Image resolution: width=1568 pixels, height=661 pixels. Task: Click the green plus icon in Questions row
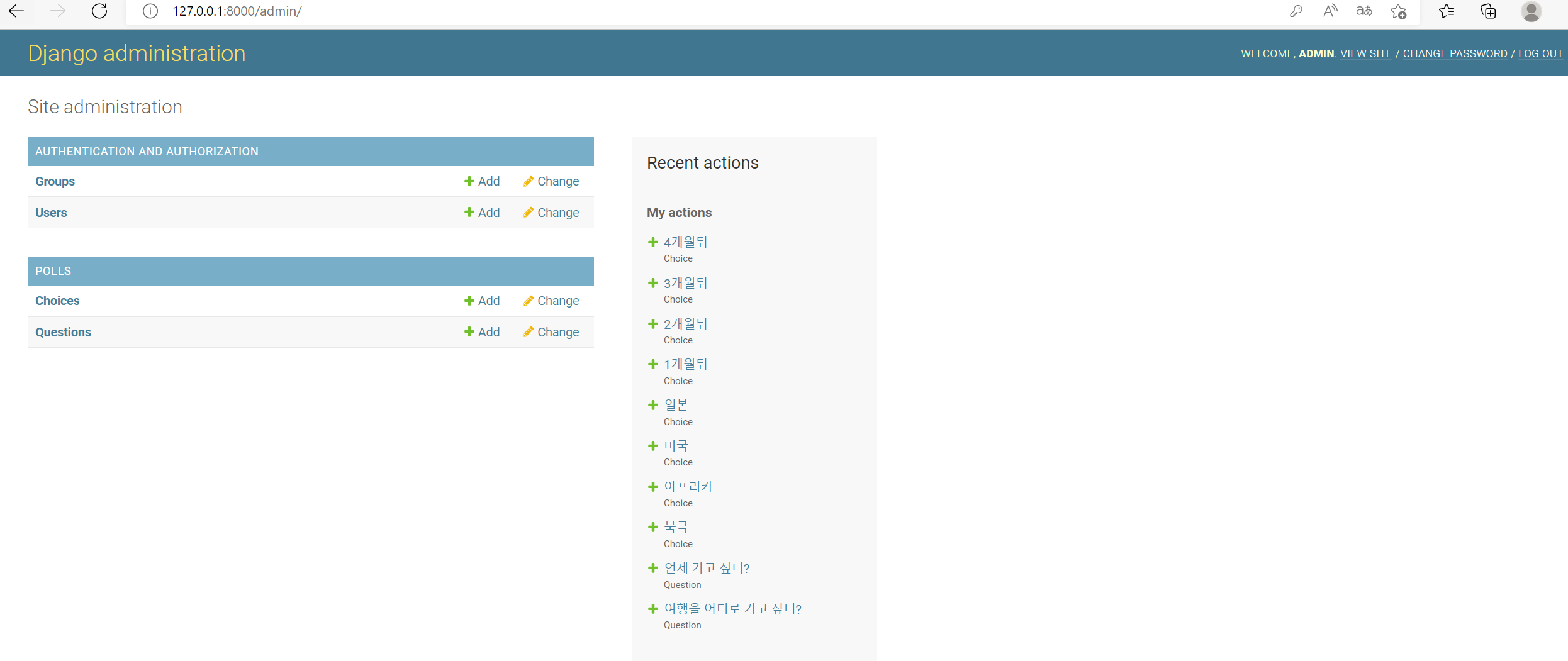469,332
